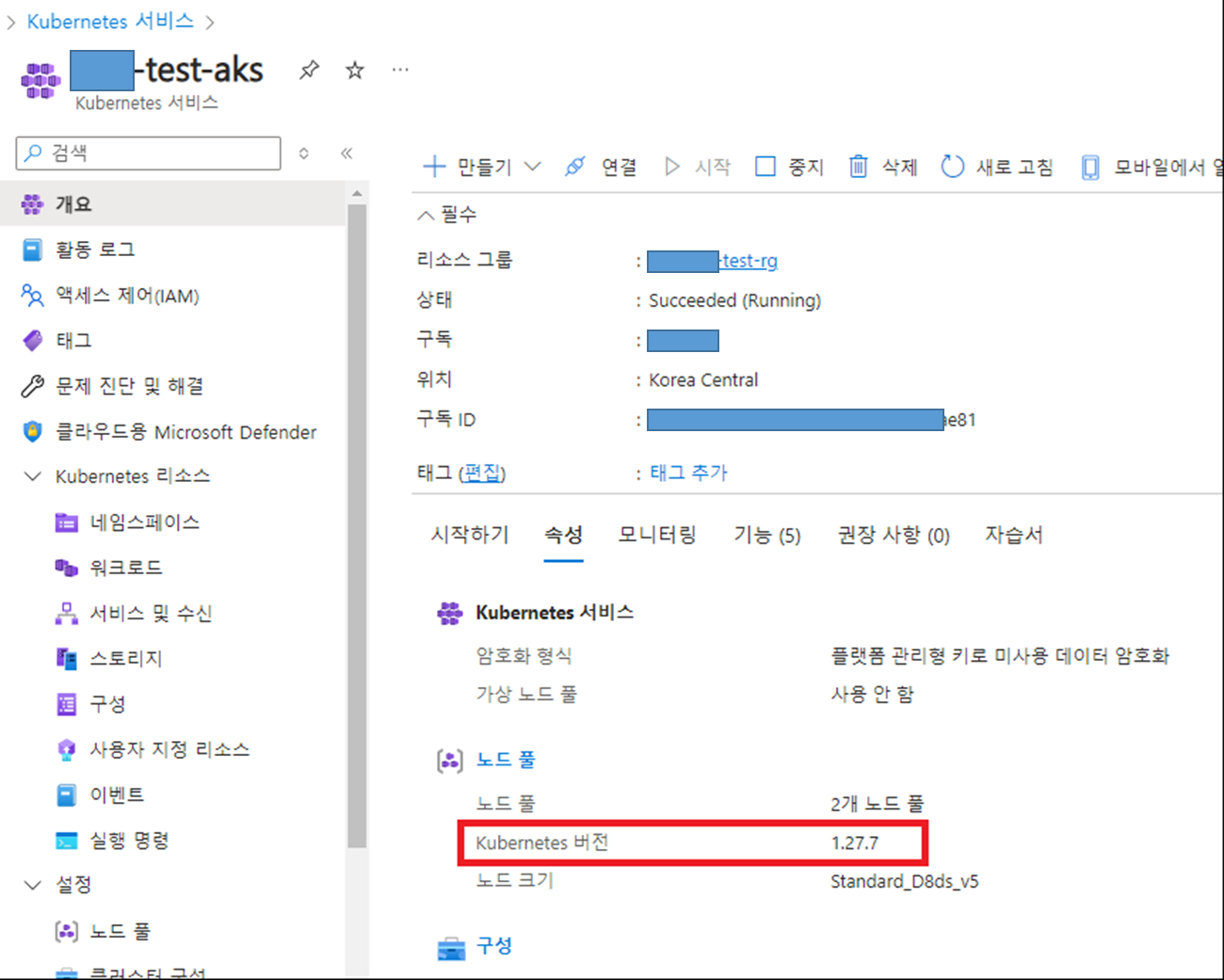Open 서비스 및 수신 tree item
Viewport: 1224px width, 980px height.
coord(151,614)
